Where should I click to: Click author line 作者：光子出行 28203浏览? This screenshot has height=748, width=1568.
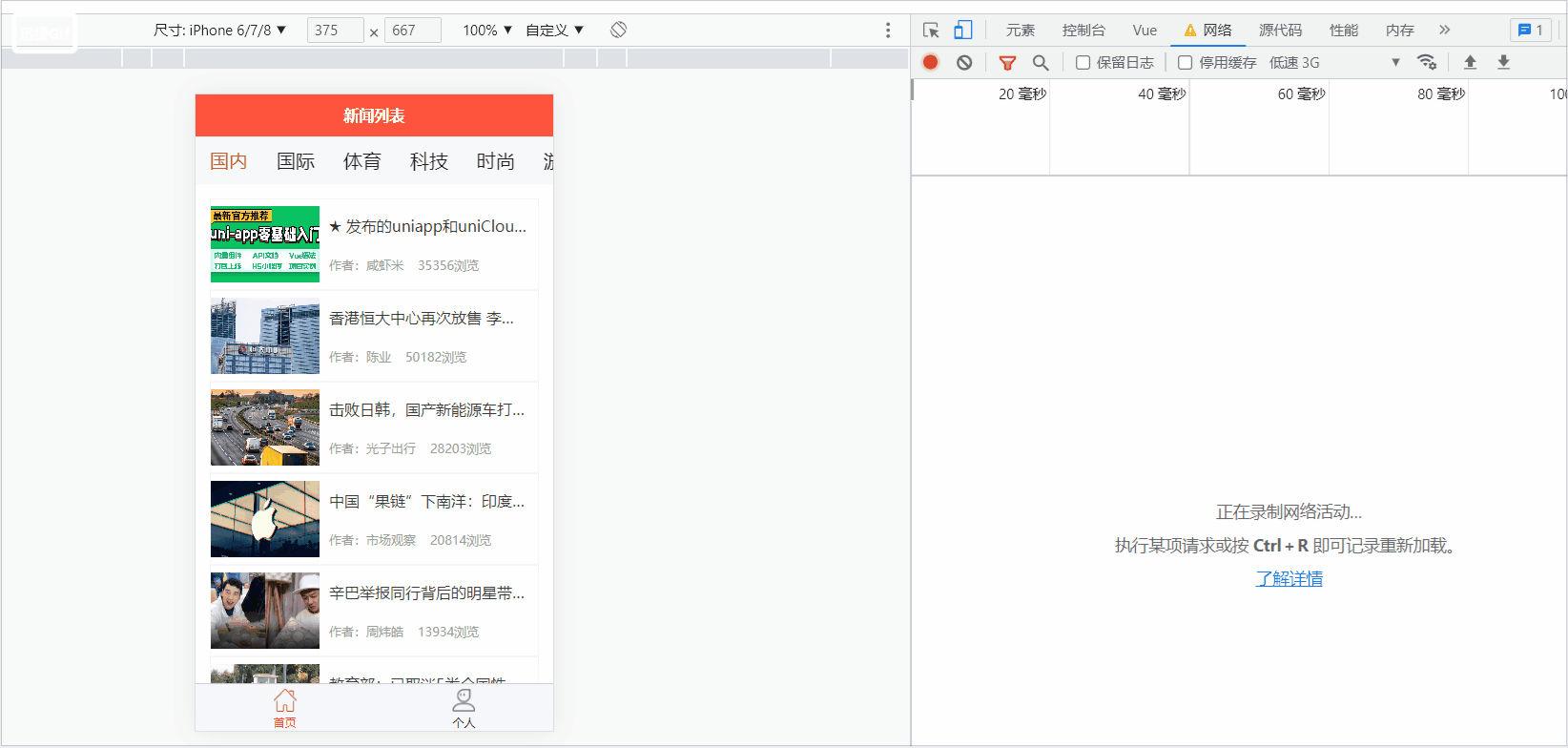point(410,448)
